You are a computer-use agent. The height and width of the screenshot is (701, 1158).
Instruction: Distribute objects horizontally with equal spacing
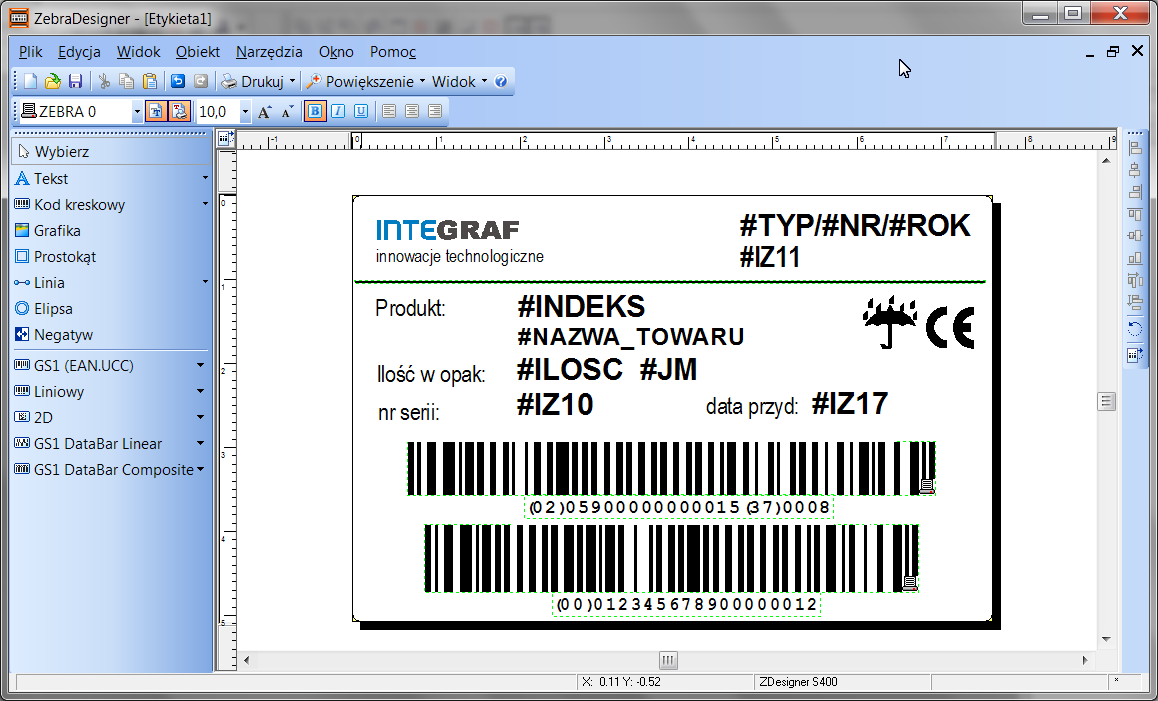(1135, 280)
